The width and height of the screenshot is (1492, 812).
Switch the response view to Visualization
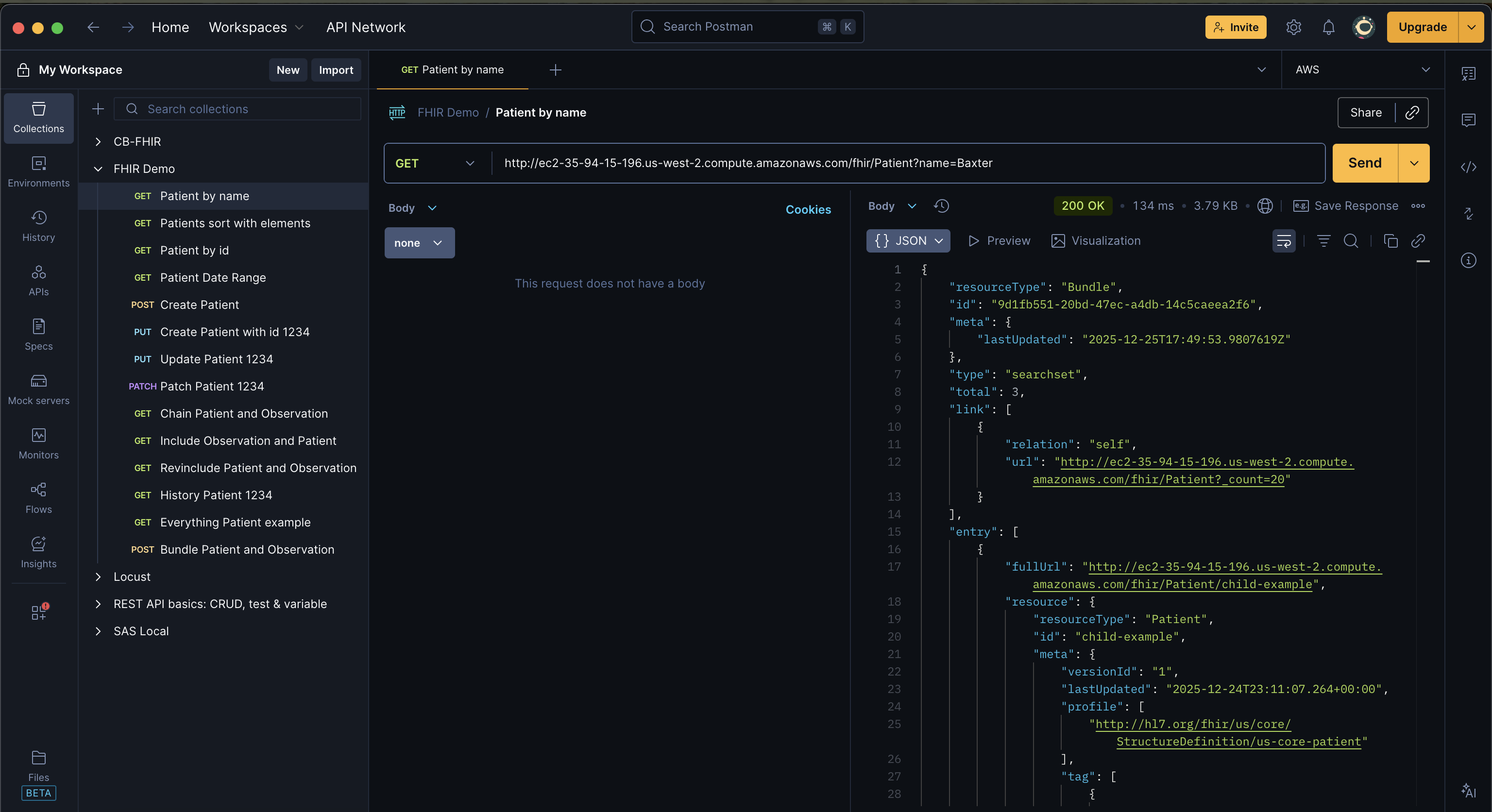pyautogui.click(x=1096, y=241)
